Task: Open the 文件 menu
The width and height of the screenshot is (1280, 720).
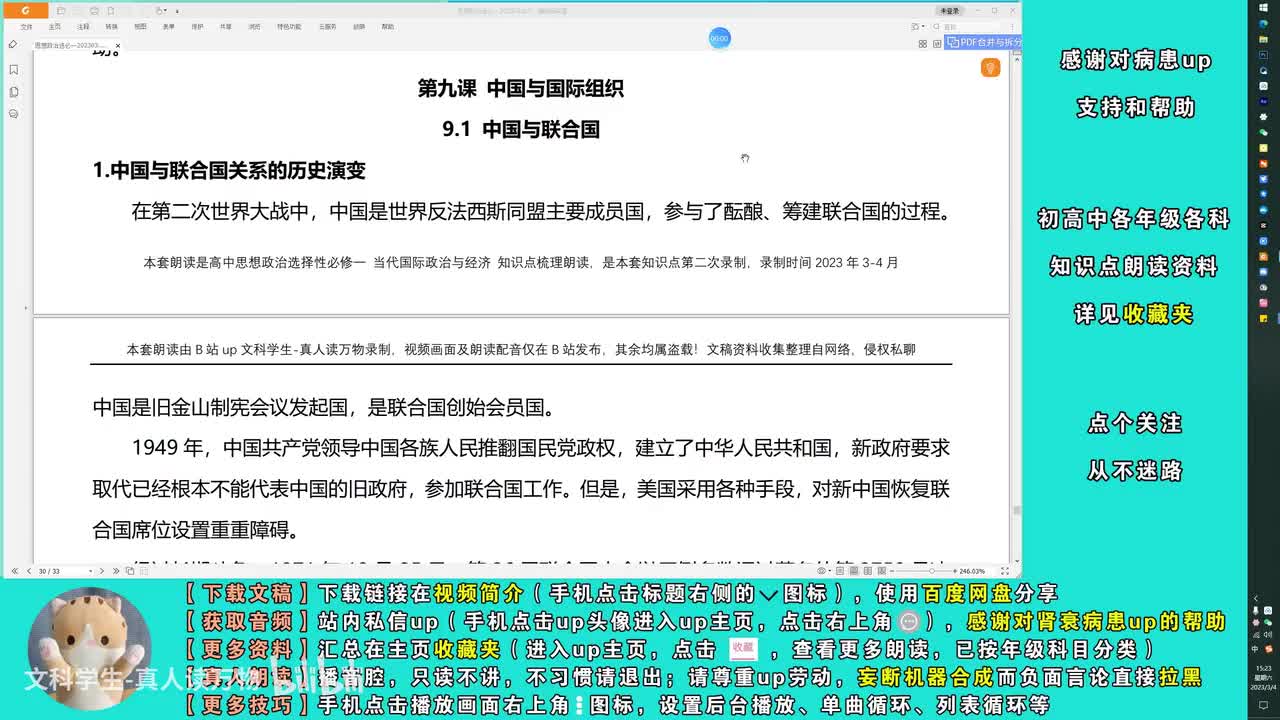Action: [26, 27]
